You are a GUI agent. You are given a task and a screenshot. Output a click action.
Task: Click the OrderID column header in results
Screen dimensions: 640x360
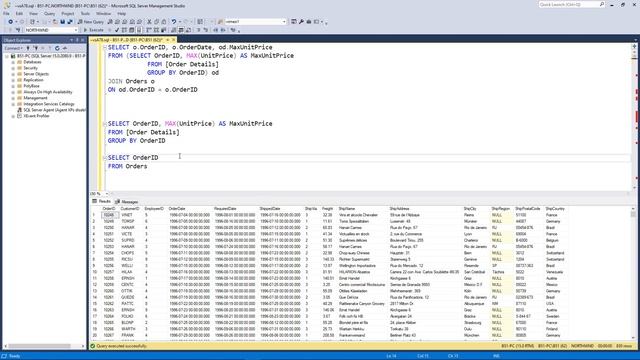click(x=109, y=209)
